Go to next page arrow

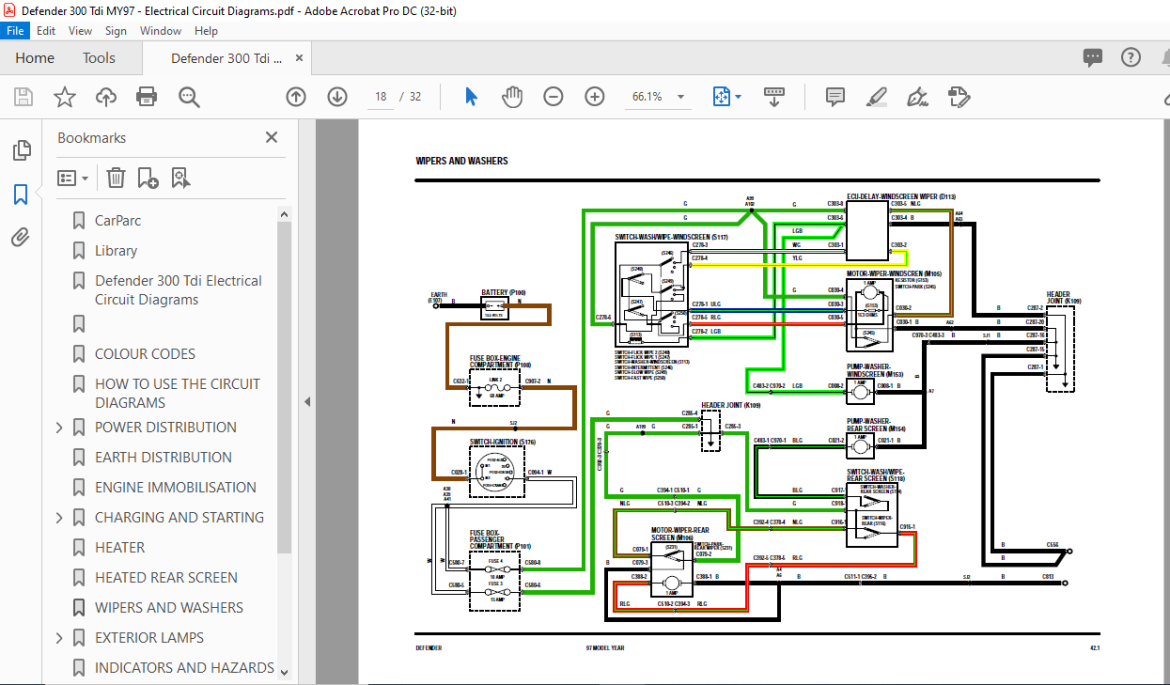337,97
